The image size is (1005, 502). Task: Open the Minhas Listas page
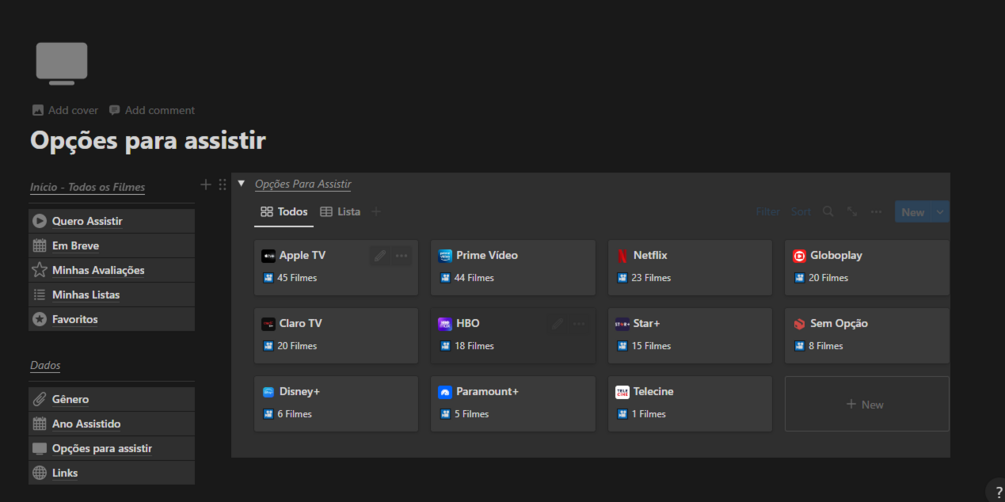112,295
